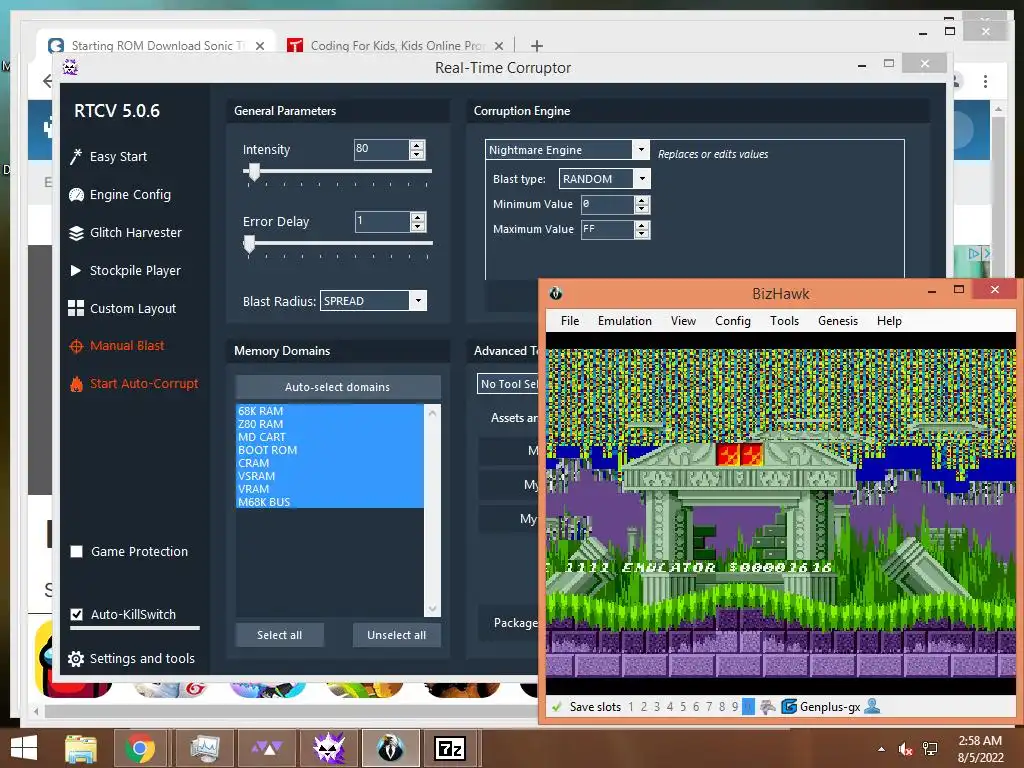Click memory domains list scroll-down arrow

[432, 609]
